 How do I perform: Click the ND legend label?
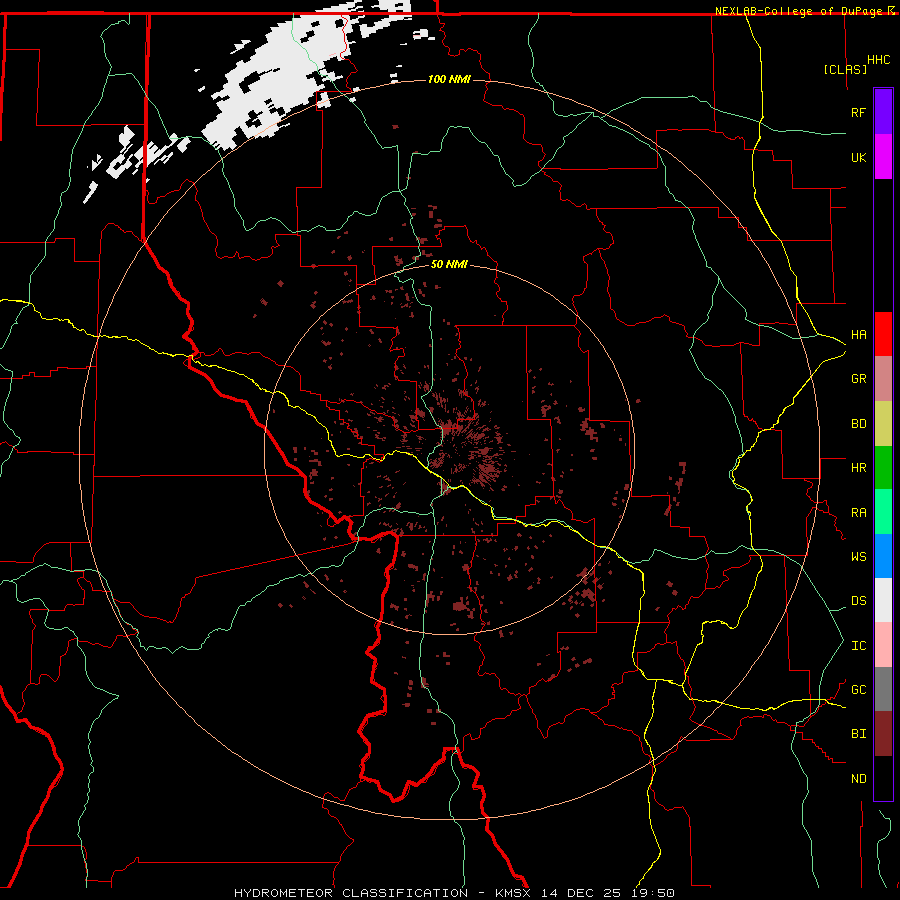858,779
